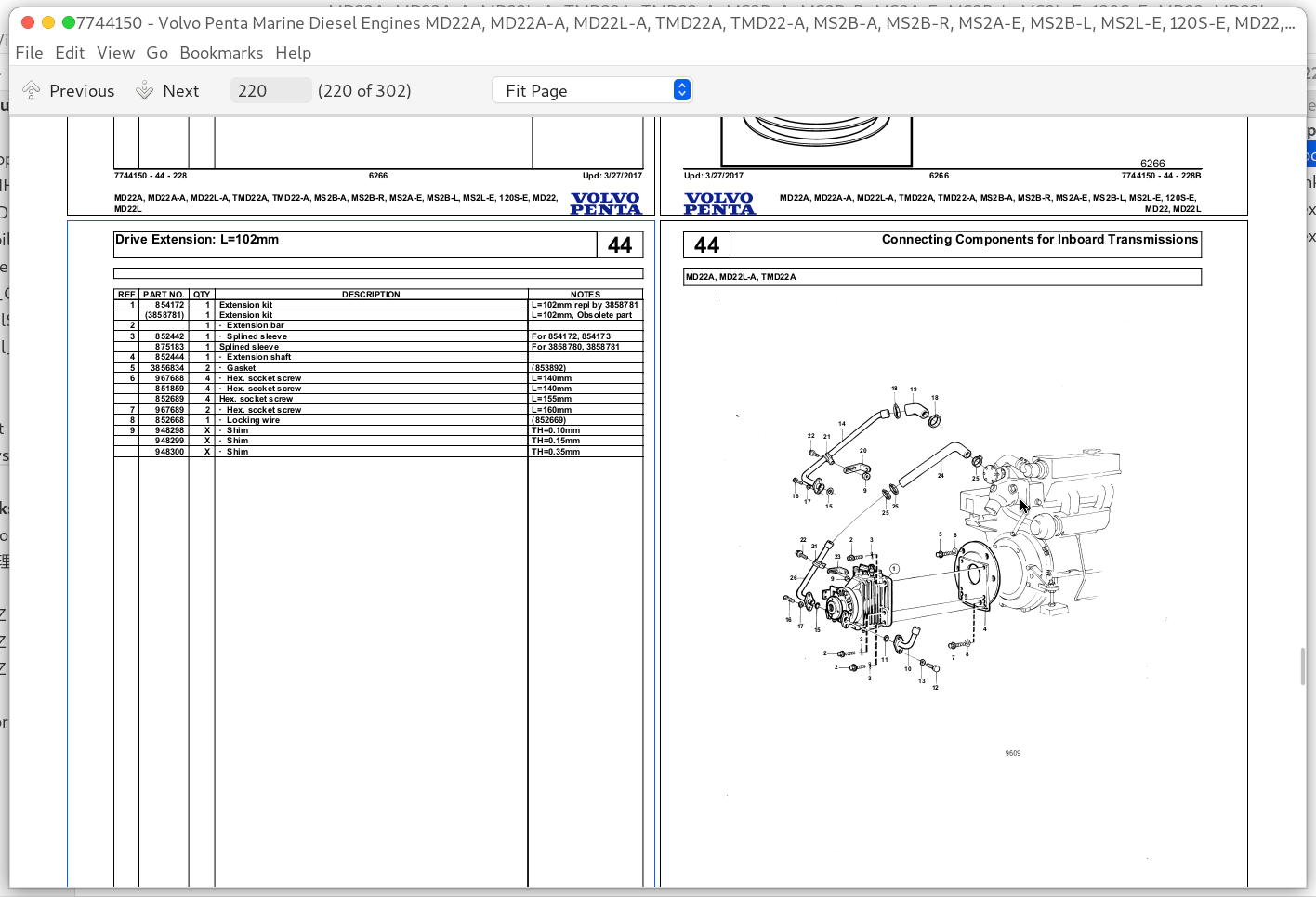Click the drawing number 9609 under the diagram
Screen dimensions: 1316x897
point(1013,753)
